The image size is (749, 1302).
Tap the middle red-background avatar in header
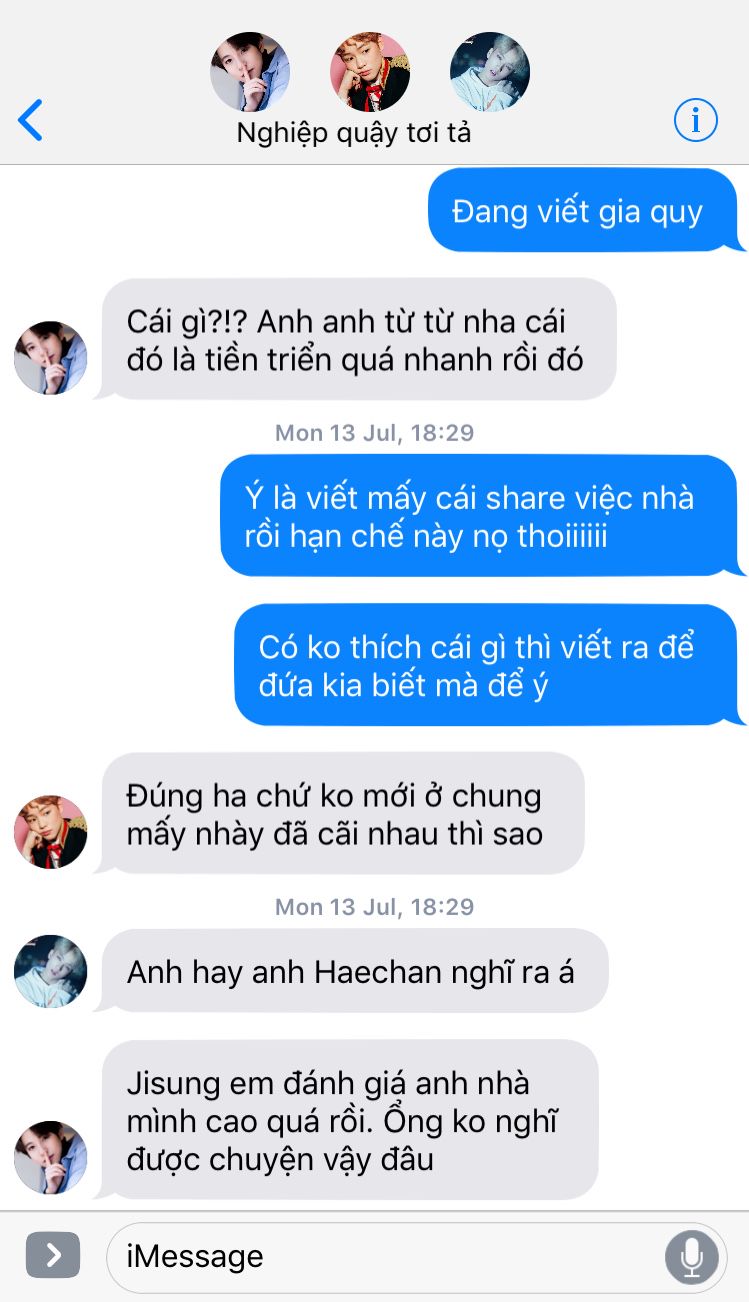pyautogui.click(x=370, y=71)
